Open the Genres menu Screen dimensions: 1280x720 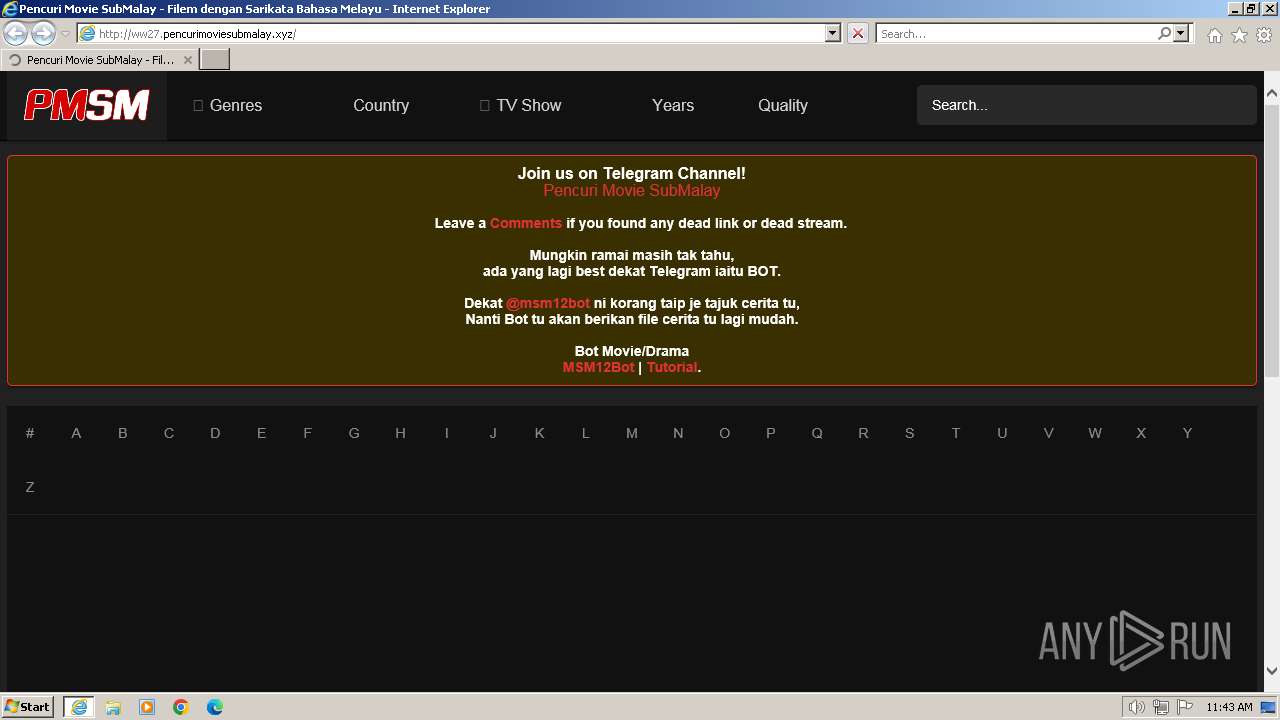pyautogui.click(x=227, y=105)
